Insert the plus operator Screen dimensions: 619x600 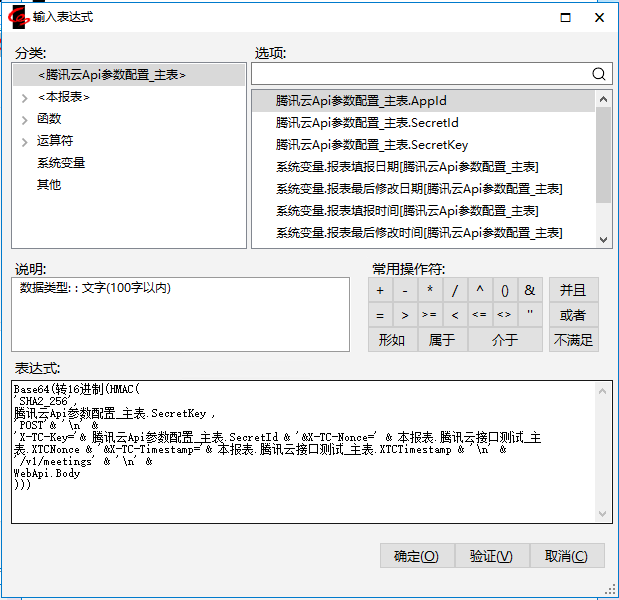tap(380, 290)
